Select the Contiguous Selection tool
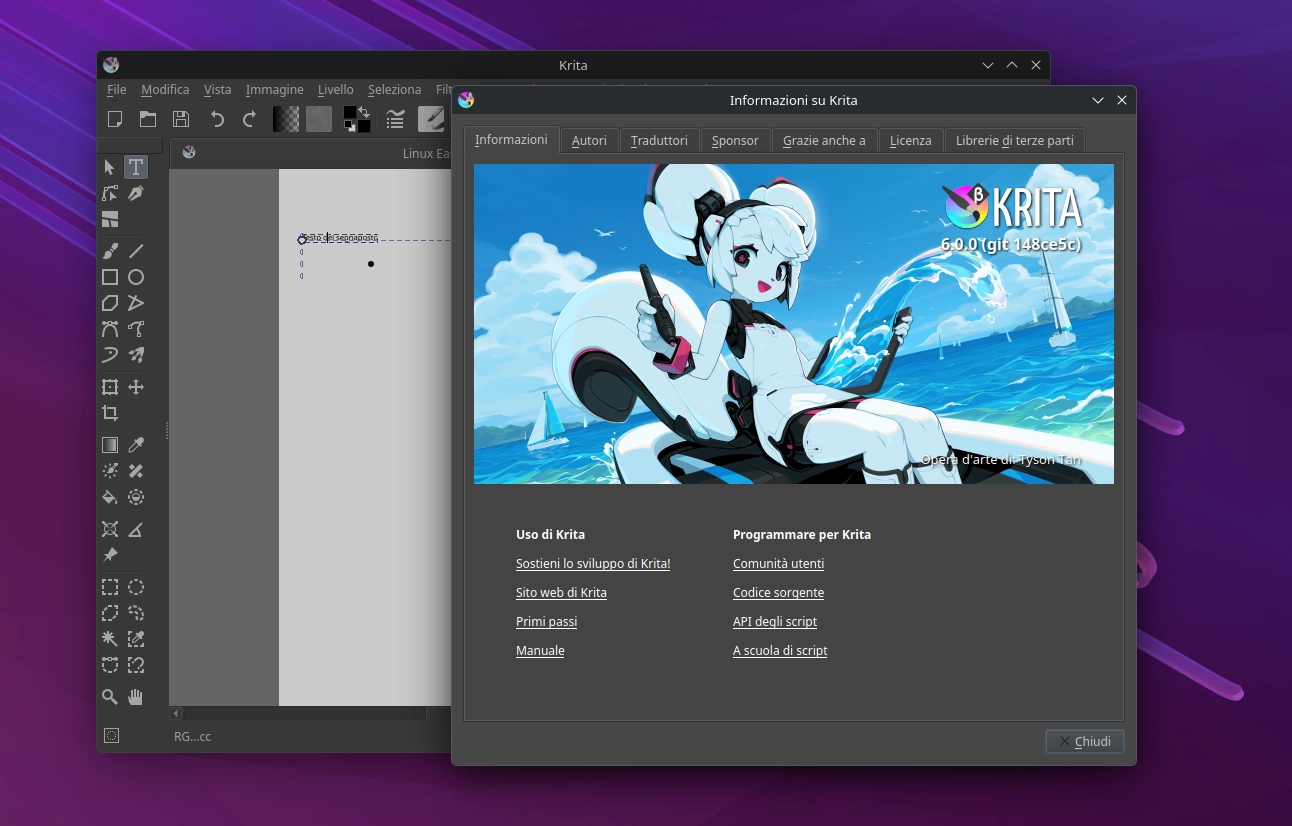 110,639
